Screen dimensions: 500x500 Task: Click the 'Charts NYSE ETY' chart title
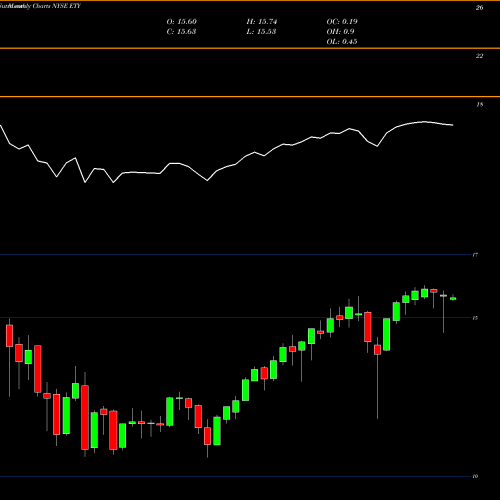pos(57,6)
